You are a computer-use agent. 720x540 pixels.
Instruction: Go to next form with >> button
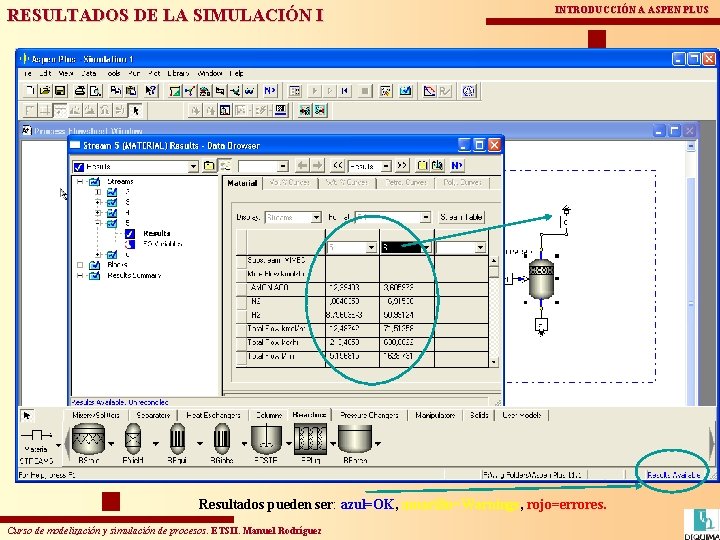click(x=402, y=165)
